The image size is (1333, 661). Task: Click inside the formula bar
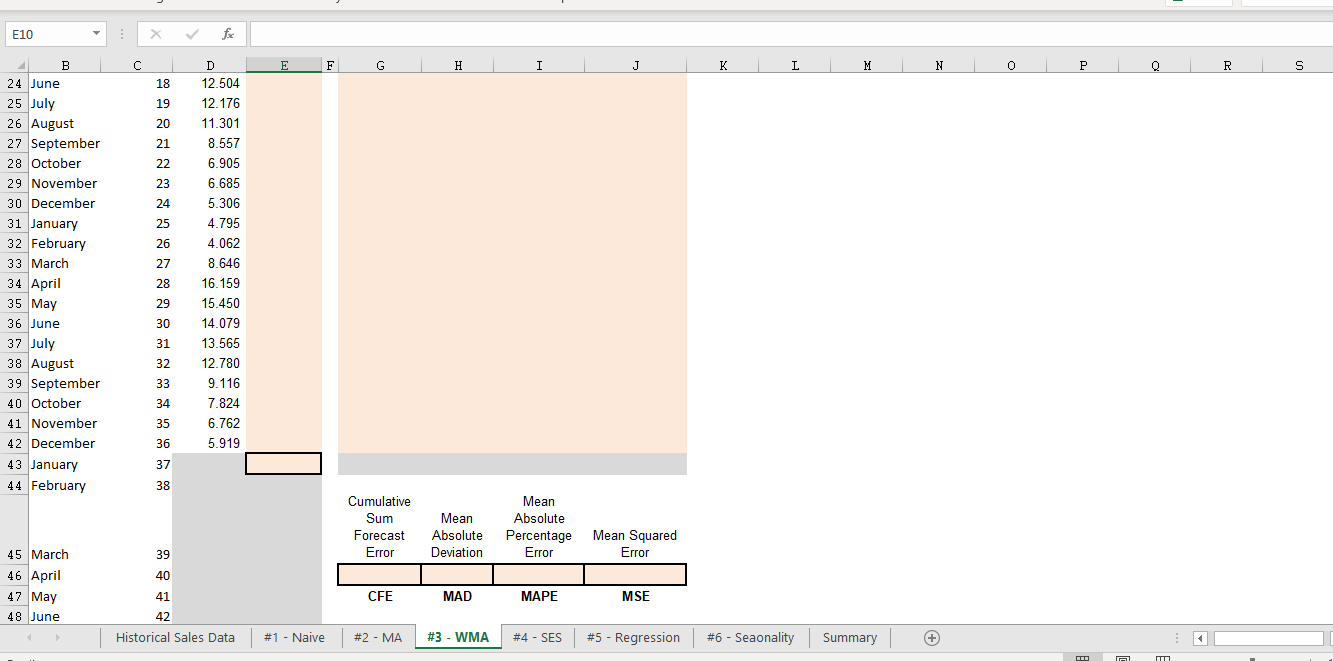[600, 33]
